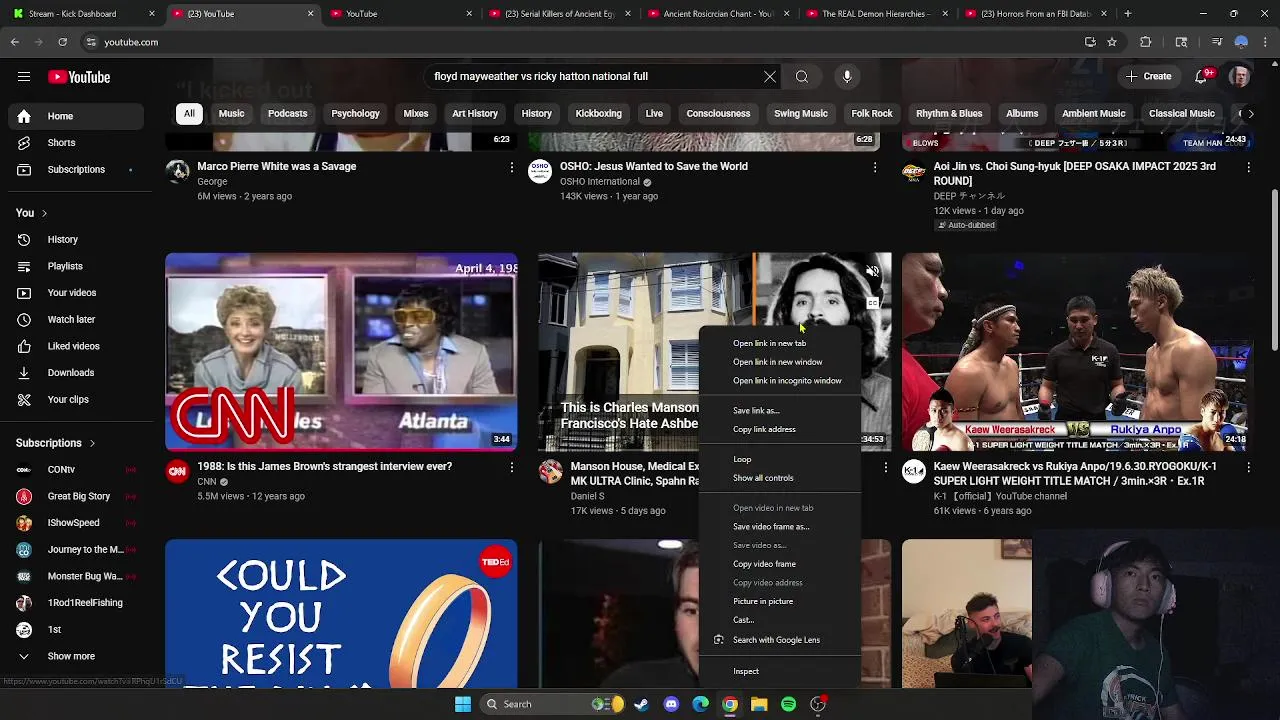Select the Live filter chip
The image size is (1280, 720).
[x=654, y=113]
